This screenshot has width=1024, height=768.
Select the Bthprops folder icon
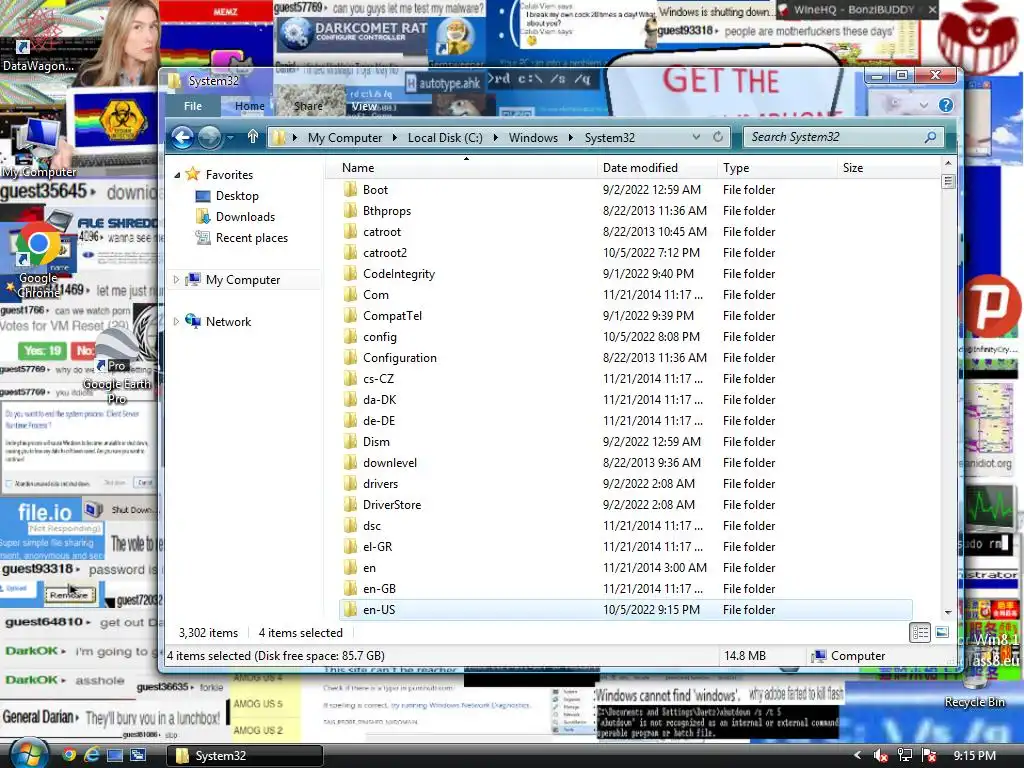351,210
